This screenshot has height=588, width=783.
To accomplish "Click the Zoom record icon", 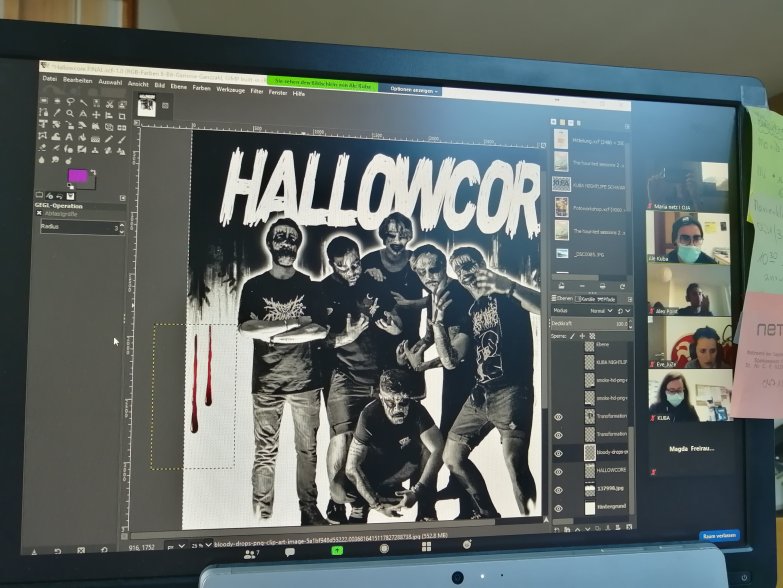I will (384, 549).
